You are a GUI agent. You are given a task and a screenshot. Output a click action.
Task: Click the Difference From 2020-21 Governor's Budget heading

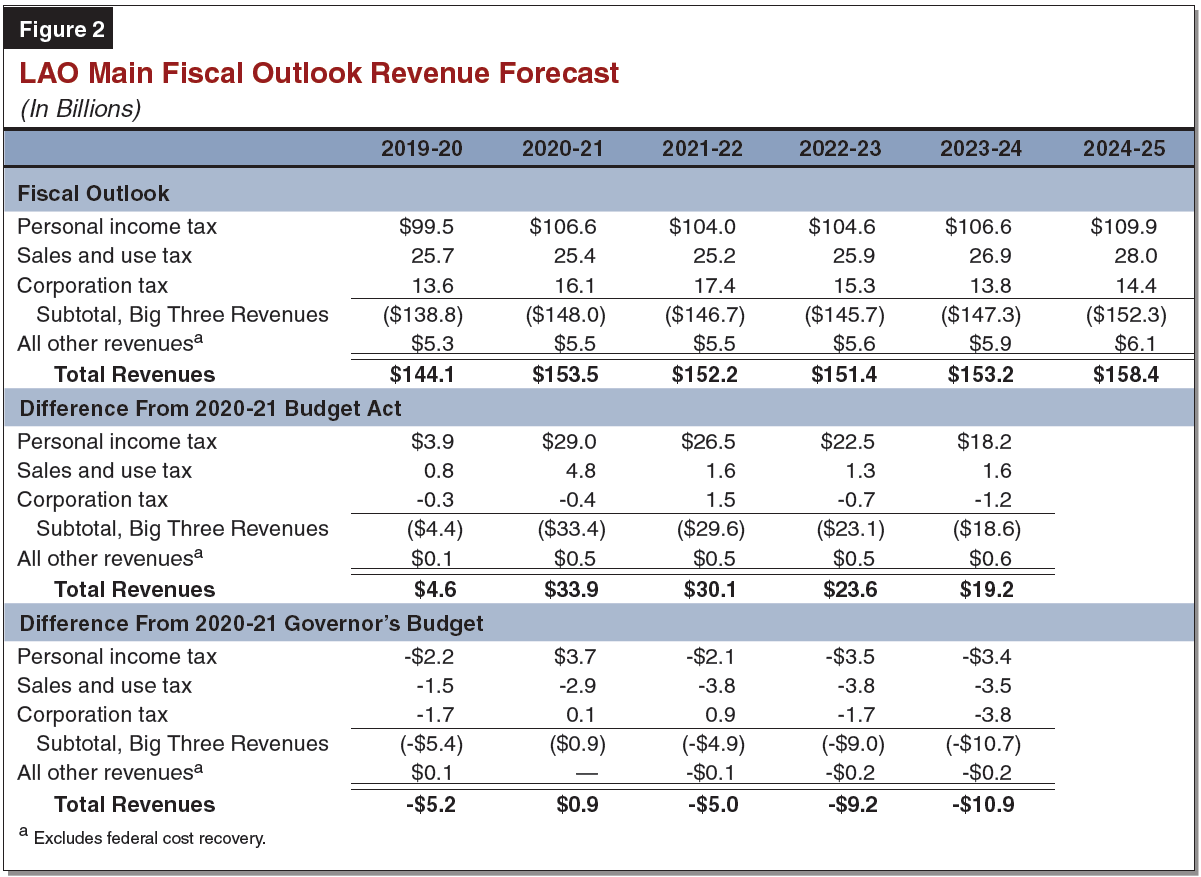(251, 623)
